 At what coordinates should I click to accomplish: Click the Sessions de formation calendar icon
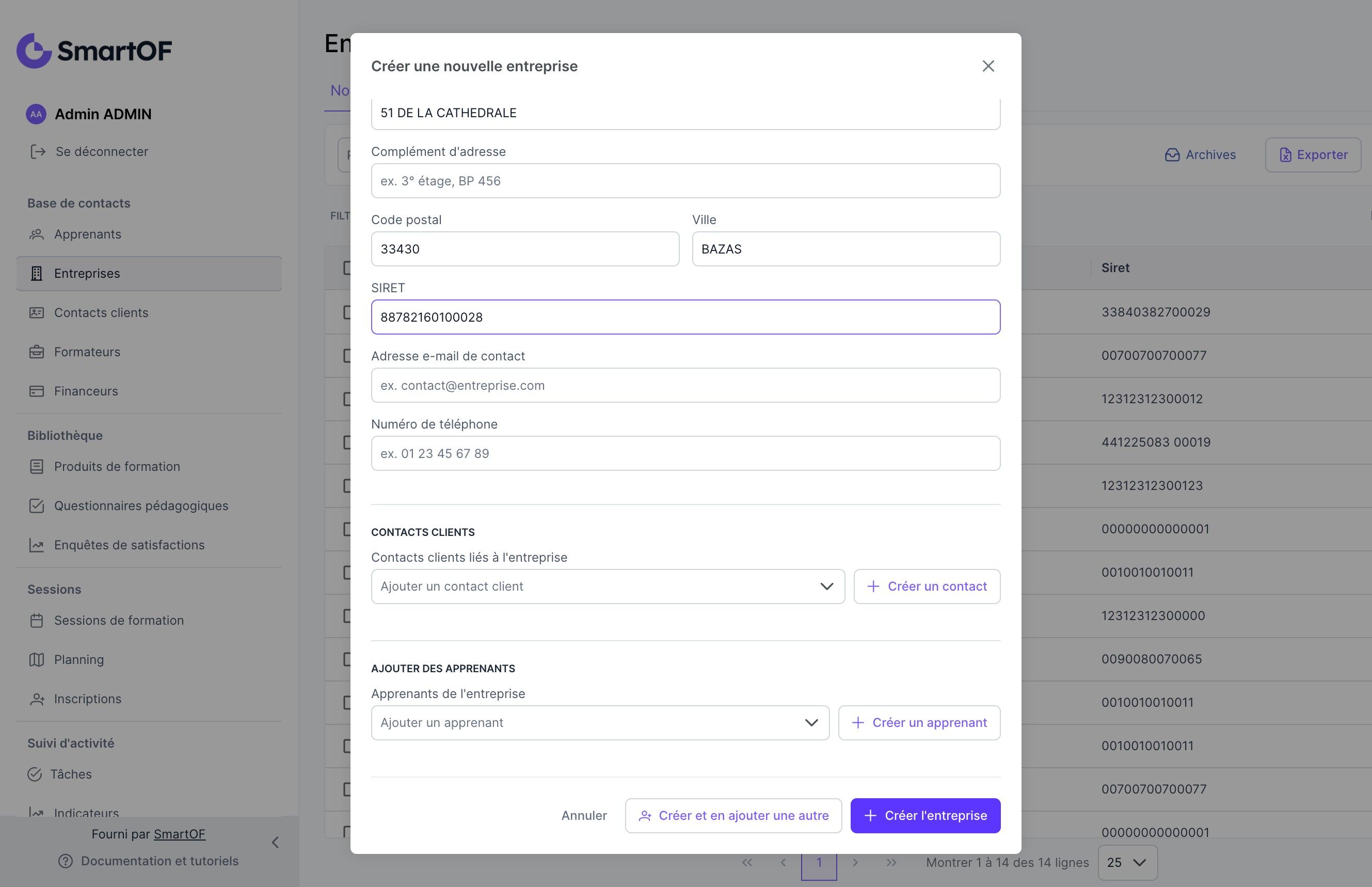[37, 620]
